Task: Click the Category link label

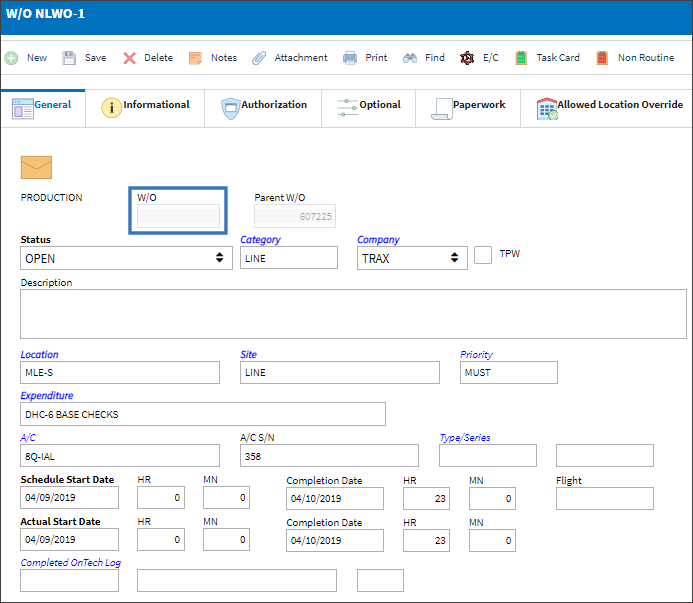Action: coord(260,240)
